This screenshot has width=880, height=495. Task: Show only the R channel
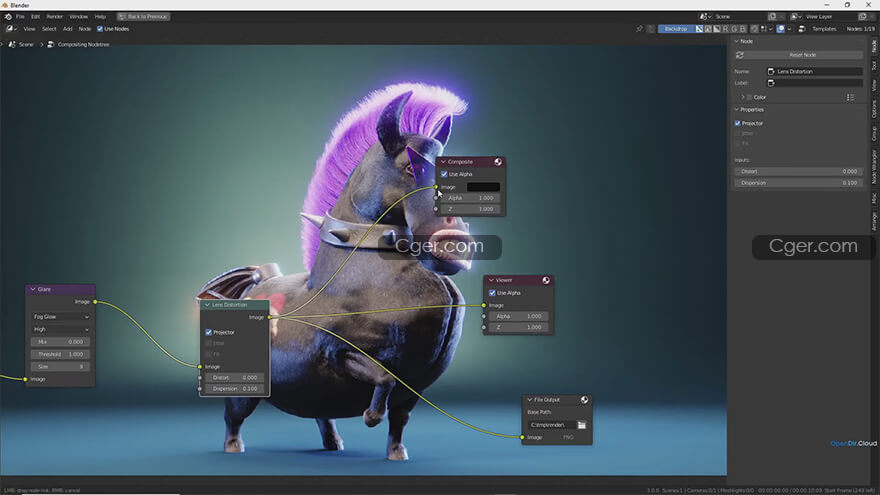(726, 29)
